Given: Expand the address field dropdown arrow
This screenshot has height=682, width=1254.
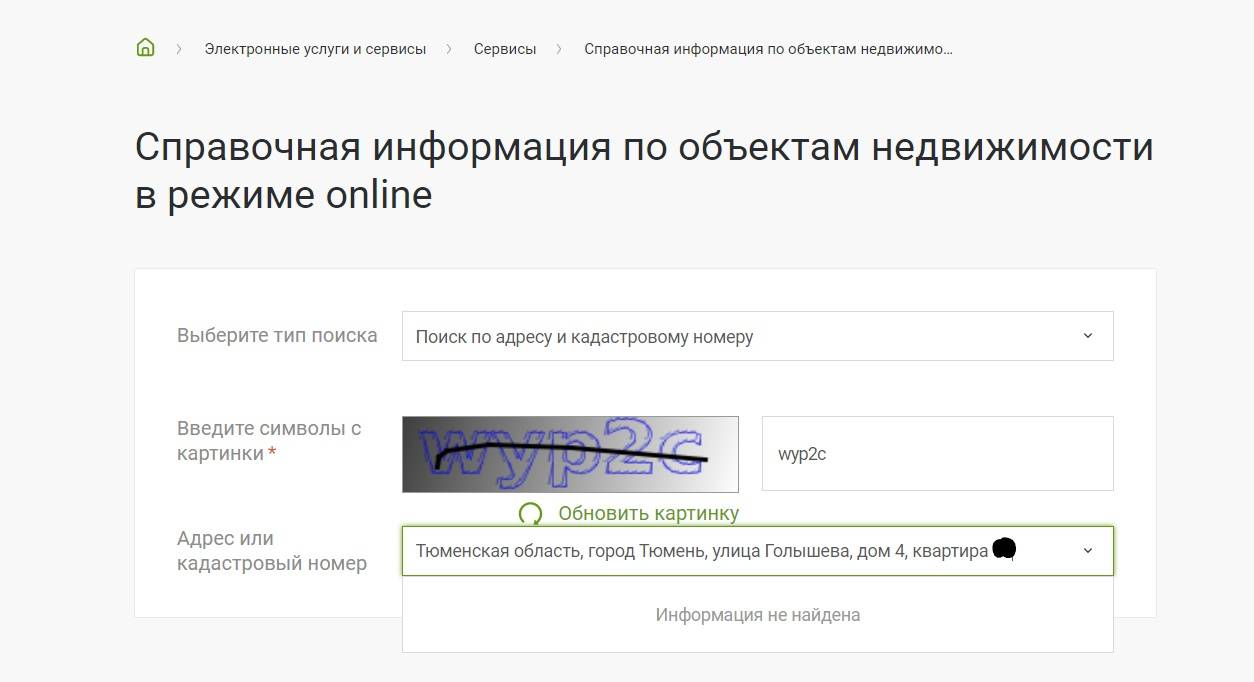Looking at the screenshot, I should pyautogui.click(x=1088, y=551).
